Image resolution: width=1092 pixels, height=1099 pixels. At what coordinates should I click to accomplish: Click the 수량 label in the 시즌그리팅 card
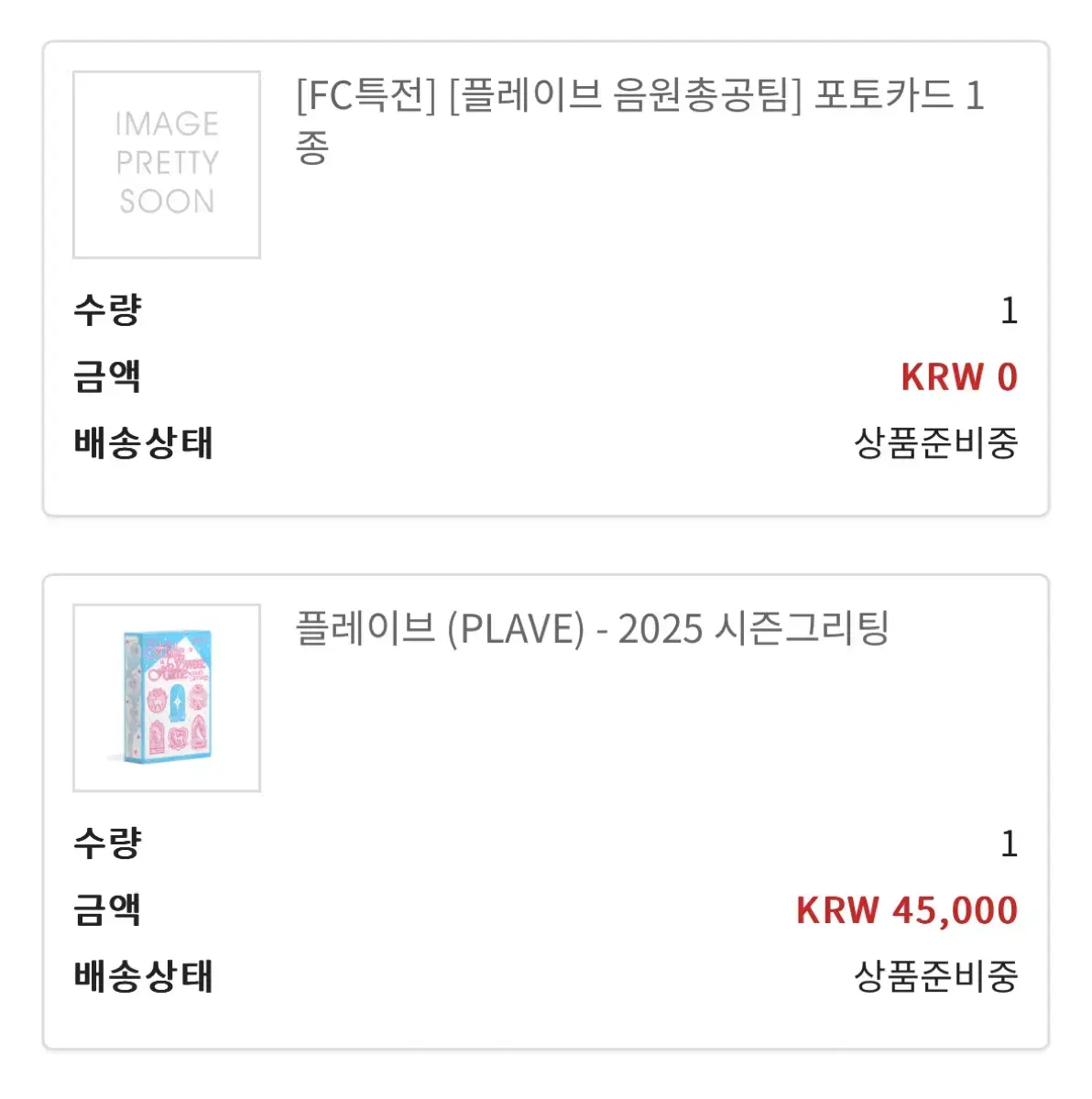tap(107, 843)
